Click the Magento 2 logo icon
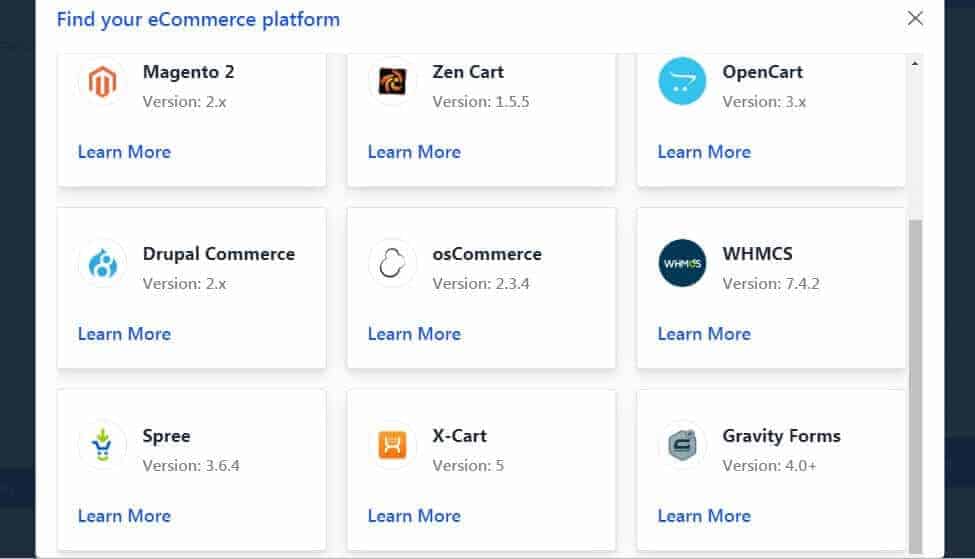 coord(103,81)
